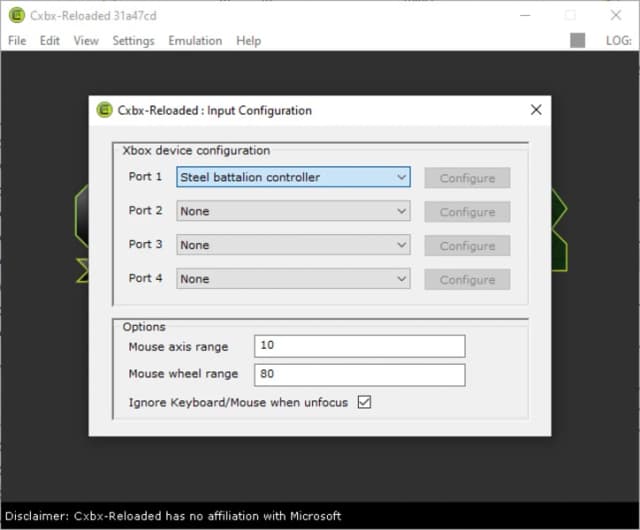Click Configure button for Port 2
The height and width of the screenshot is (530, 640).
tap(467, 212)
